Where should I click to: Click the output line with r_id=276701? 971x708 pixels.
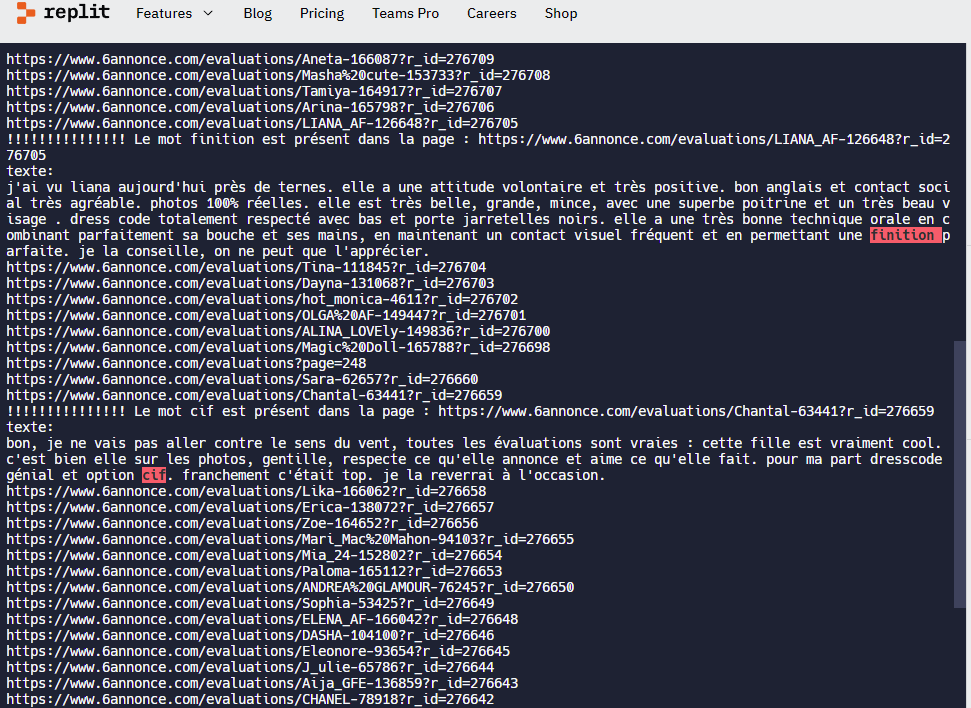coord(266,315)
